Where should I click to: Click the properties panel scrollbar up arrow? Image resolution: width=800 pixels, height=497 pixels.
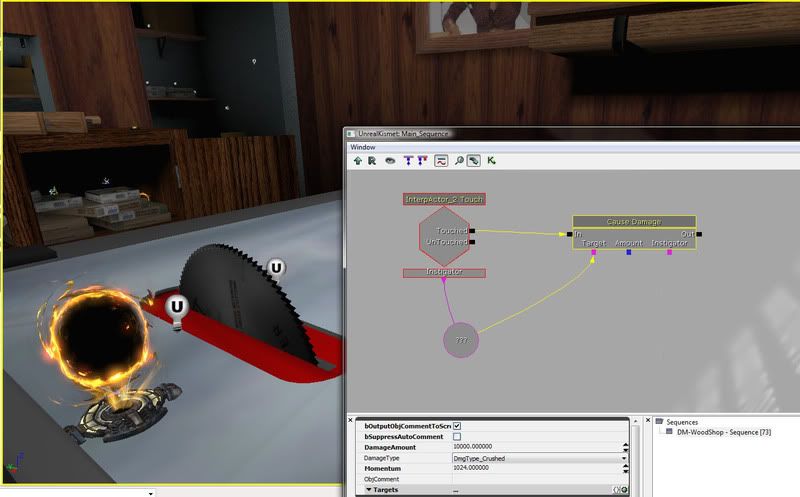click(x=636, y=421)
